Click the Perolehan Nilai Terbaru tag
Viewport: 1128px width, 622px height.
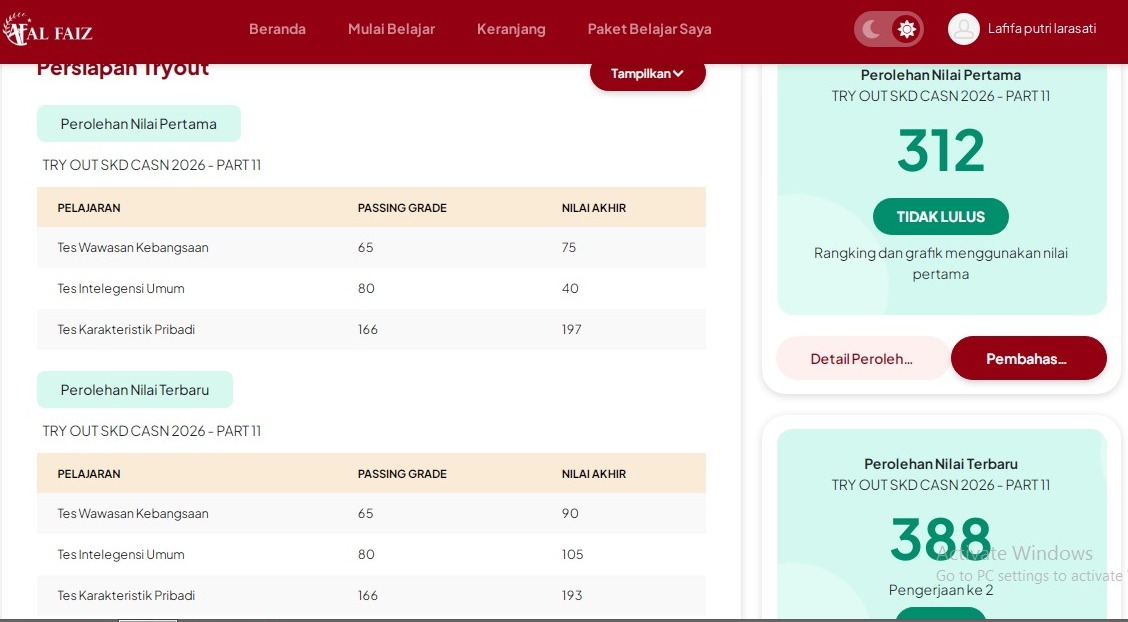[x=135, y=390]
